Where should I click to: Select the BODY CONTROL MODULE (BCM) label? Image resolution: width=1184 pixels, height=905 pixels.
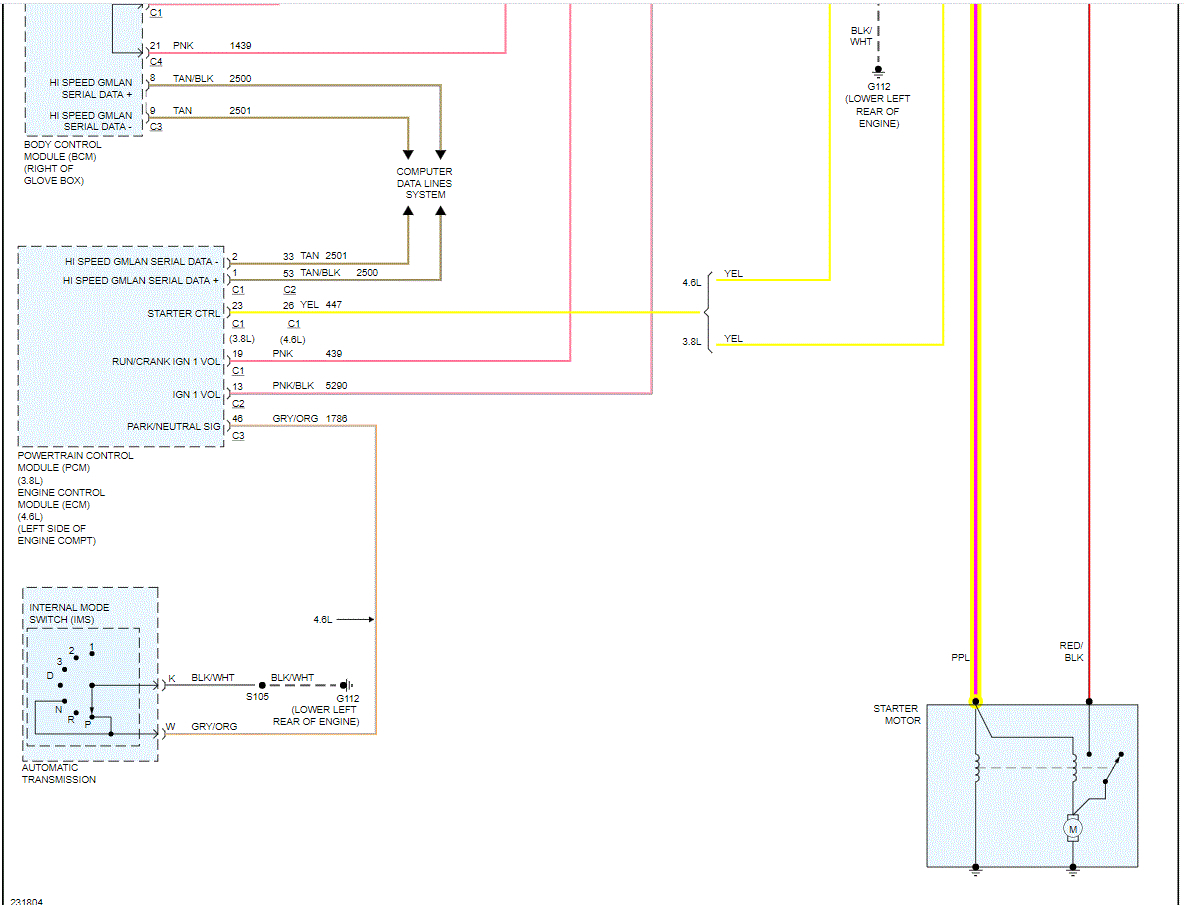tap(62, 150)
